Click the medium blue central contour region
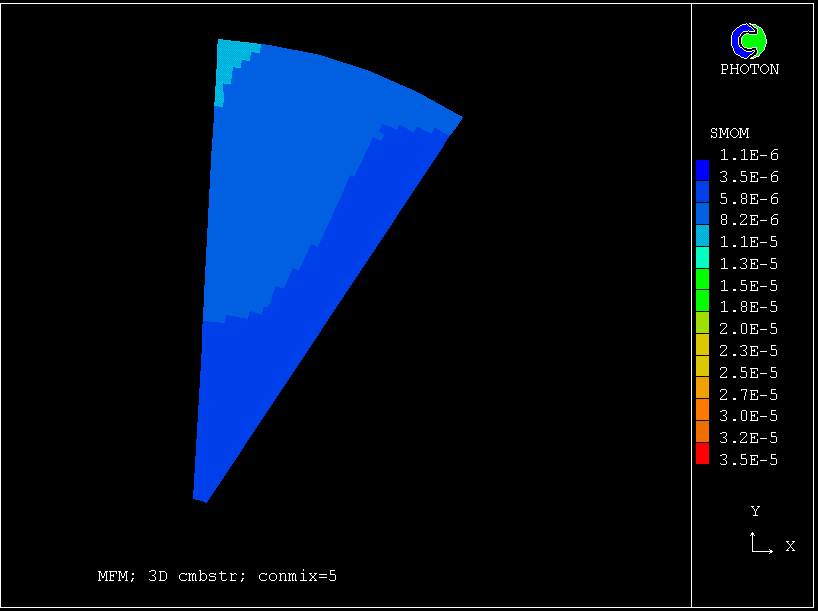 pyautogui.click(x=280, y=180)
